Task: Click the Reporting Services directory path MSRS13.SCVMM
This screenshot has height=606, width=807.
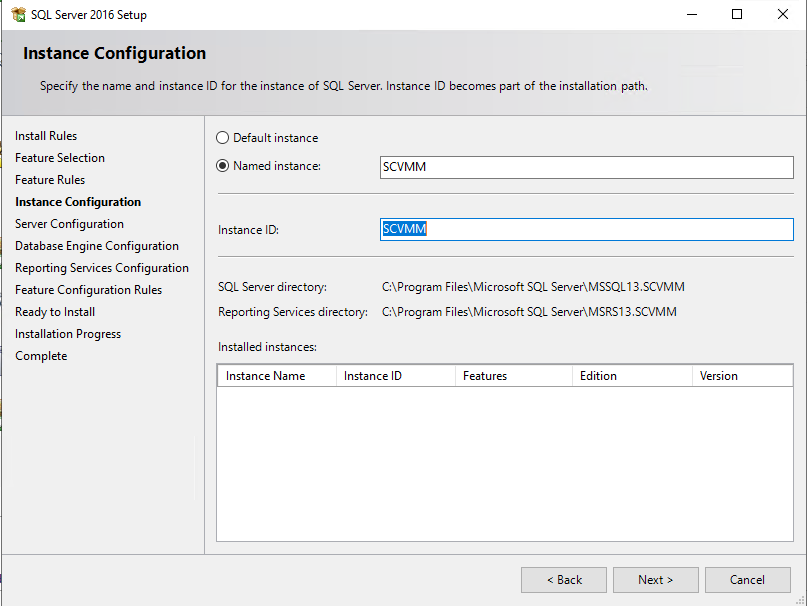Action: tap(529, 312)
